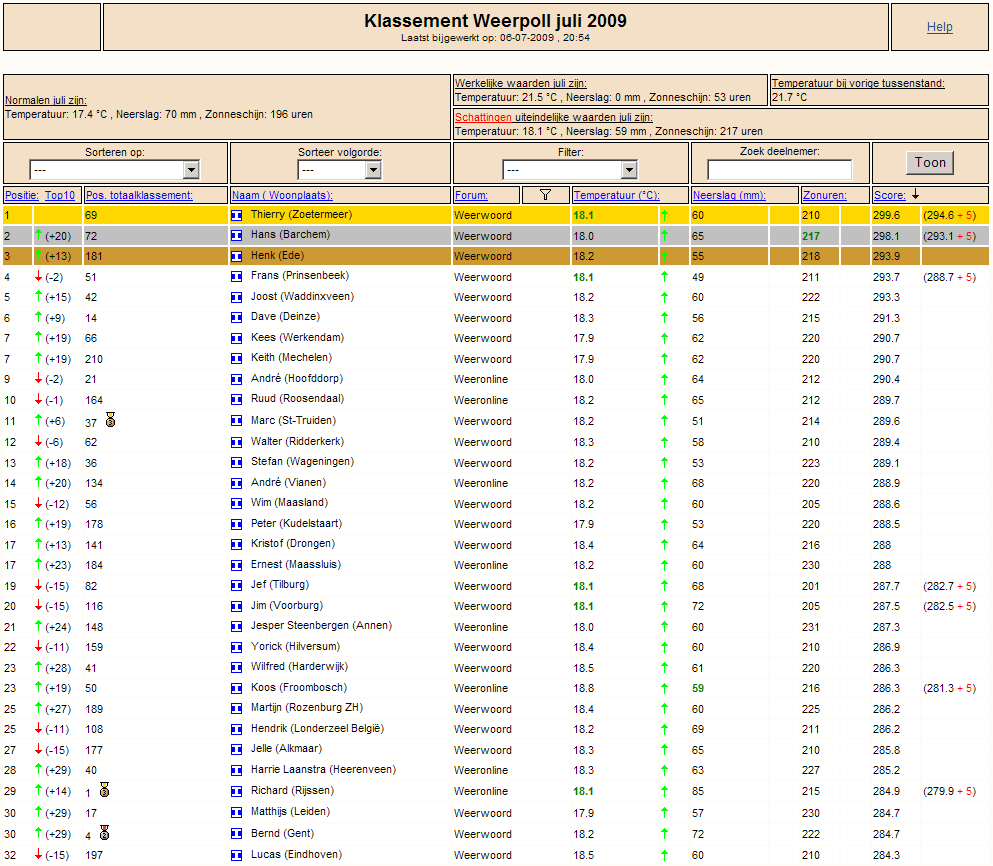The image size is (993, 866).
Task: Open the Help link
Action: 939,27
